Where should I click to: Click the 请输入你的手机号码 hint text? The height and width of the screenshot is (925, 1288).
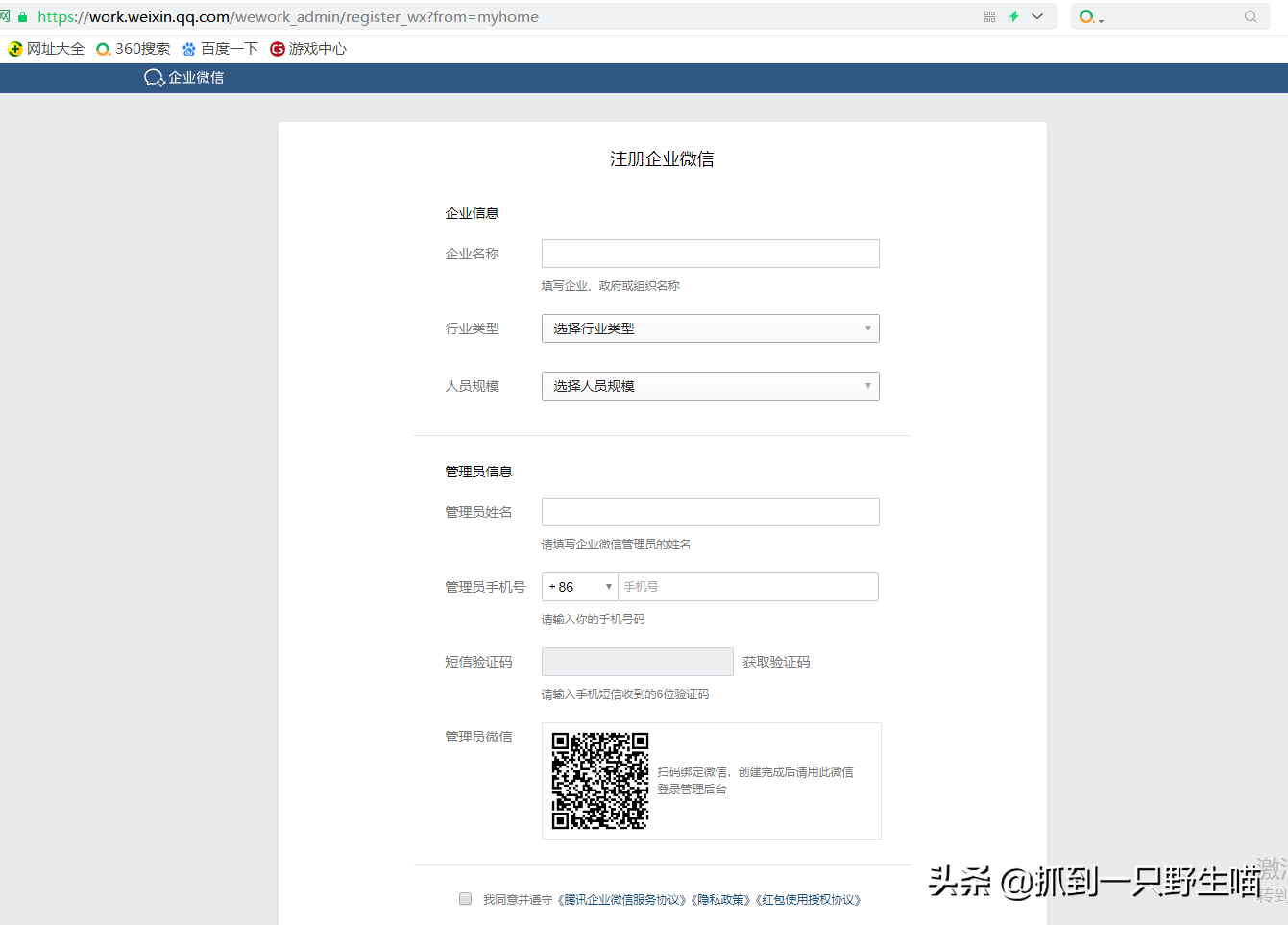coord(594,620)
